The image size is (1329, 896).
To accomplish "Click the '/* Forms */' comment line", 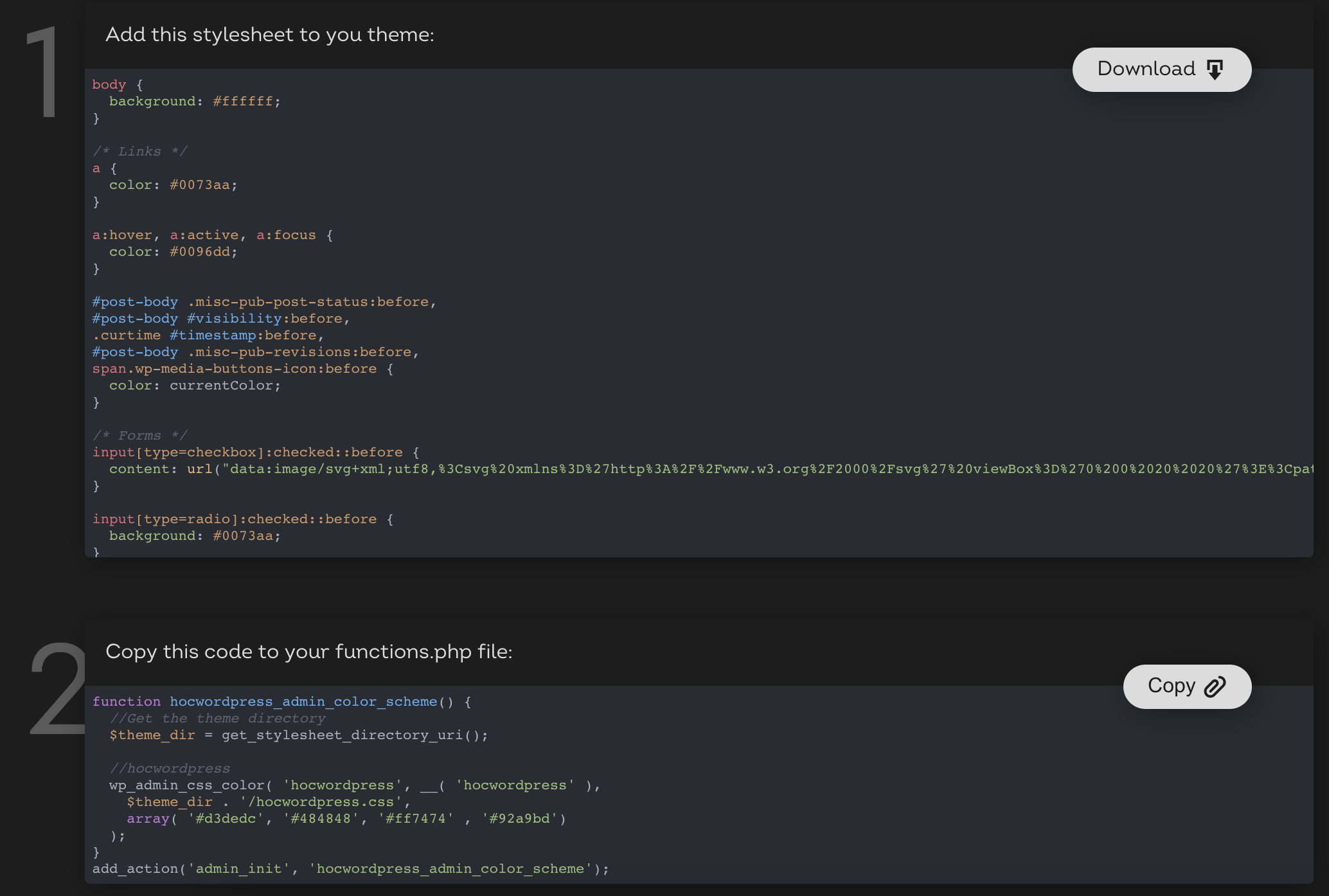I will point(139,436).
